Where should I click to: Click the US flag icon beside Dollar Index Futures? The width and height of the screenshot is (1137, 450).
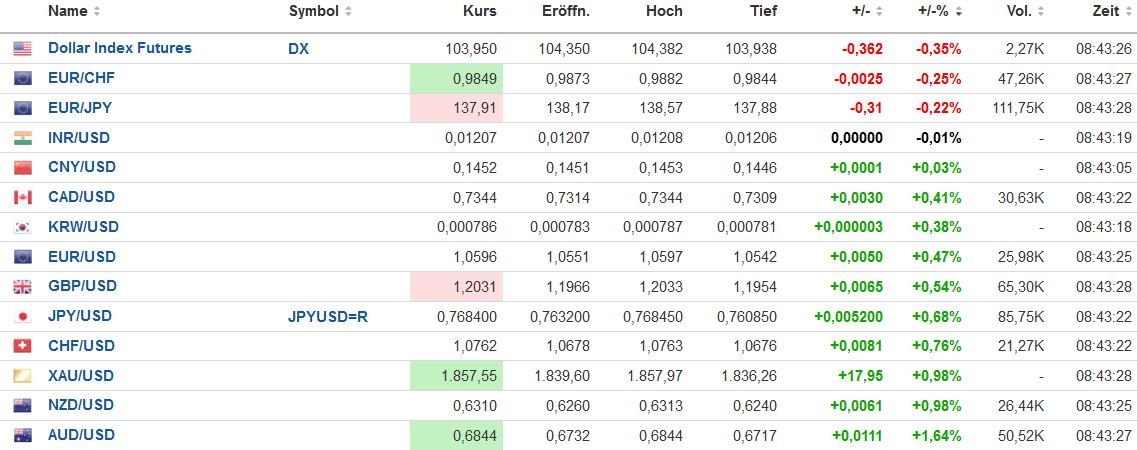22,48
